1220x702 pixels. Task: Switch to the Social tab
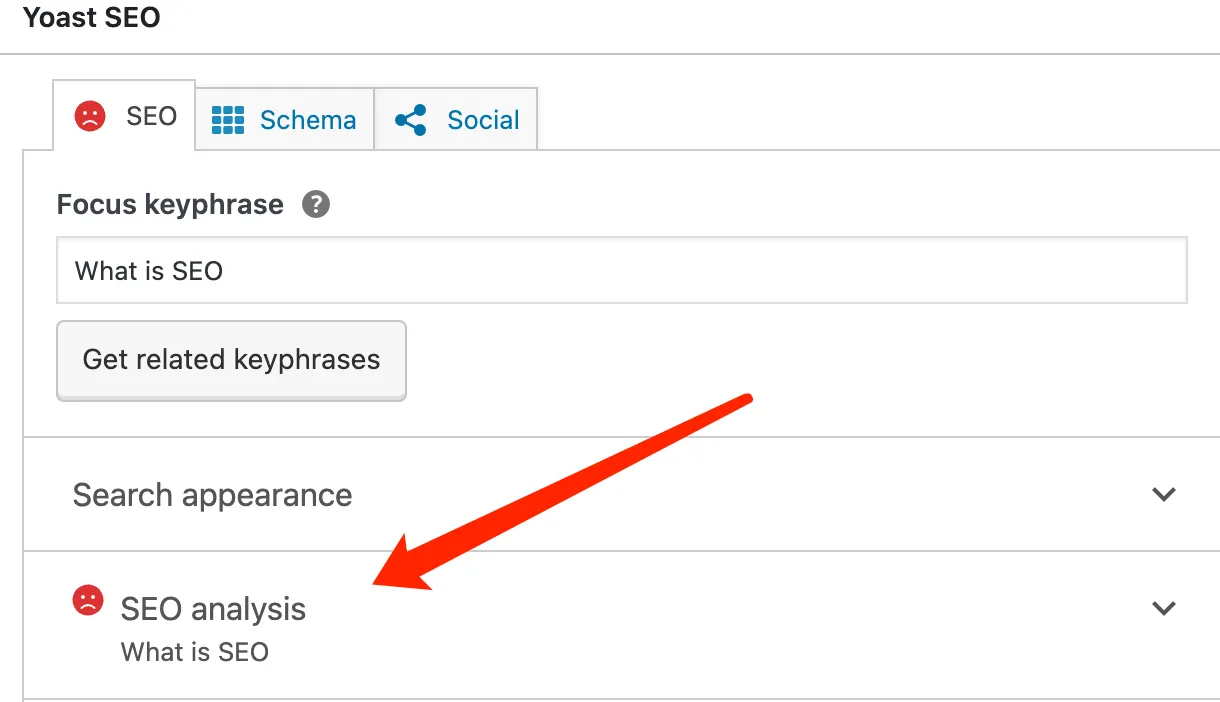click(483, 120)
